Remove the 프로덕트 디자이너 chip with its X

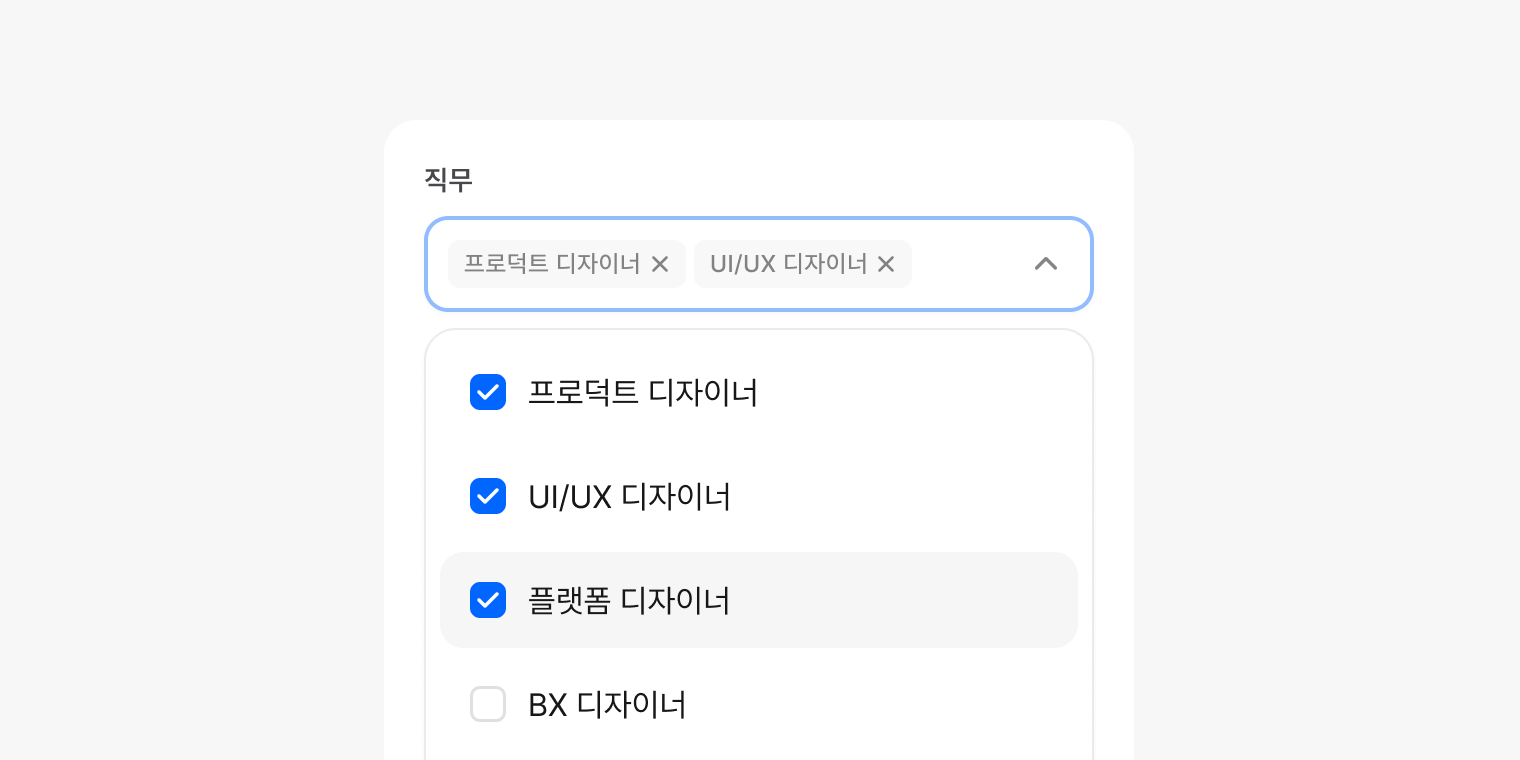(660, 264)
